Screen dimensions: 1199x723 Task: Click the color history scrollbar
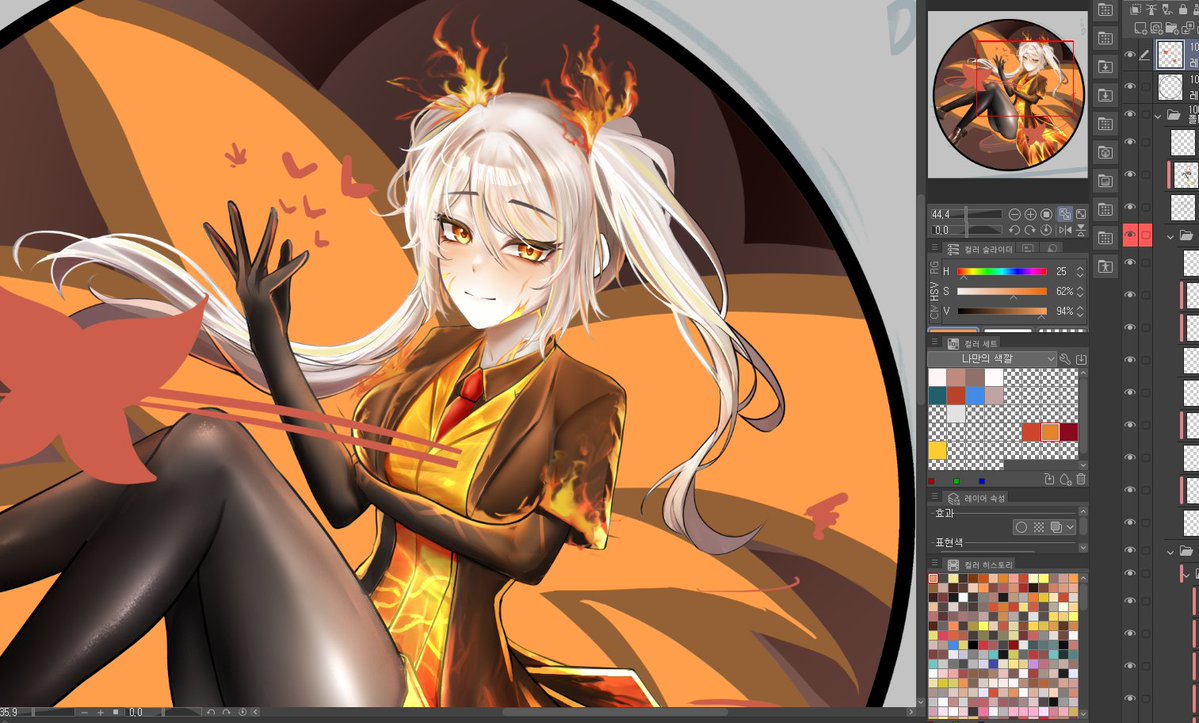(1083, 646)
